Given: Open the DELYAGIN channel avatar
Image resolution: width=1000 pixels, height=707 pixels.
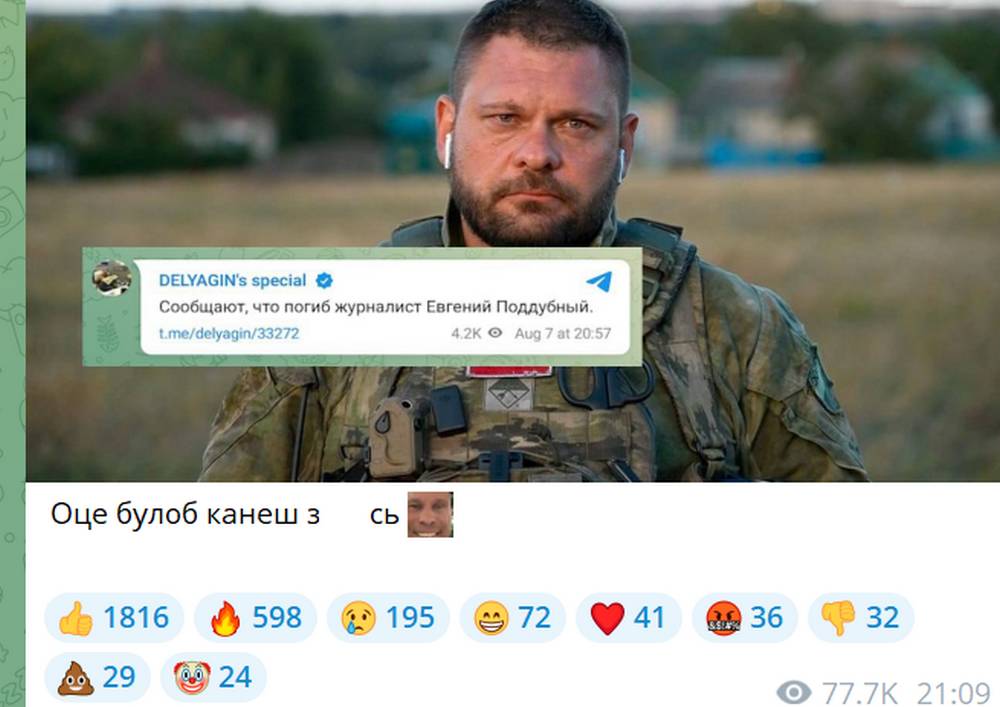Looking at the screenshot, I should 112,279.
